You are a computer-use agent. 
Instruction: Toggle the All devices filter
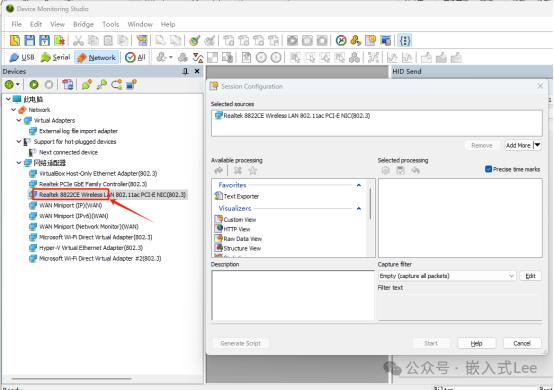pos(135,57)
